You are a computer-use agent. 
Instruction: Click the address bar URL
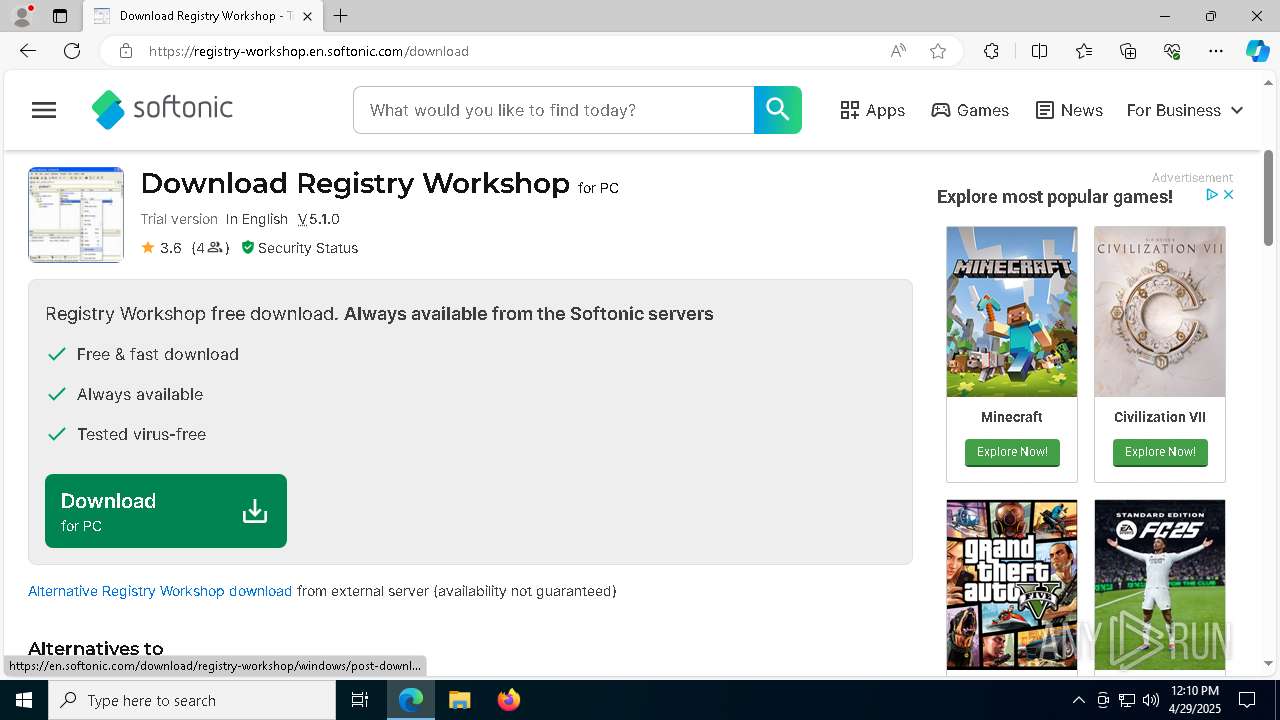click(309, 51)
